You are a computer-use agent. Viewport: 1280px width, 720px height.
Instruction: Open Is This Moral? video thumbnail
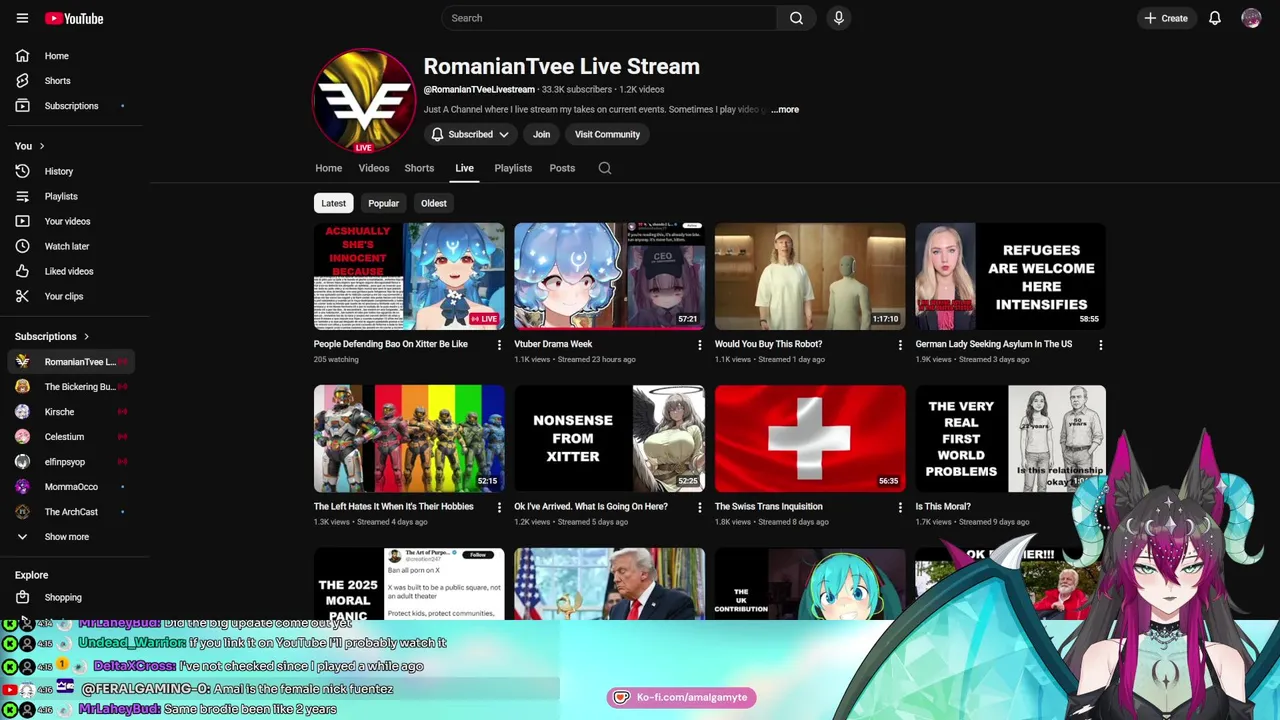[1010, 438]
